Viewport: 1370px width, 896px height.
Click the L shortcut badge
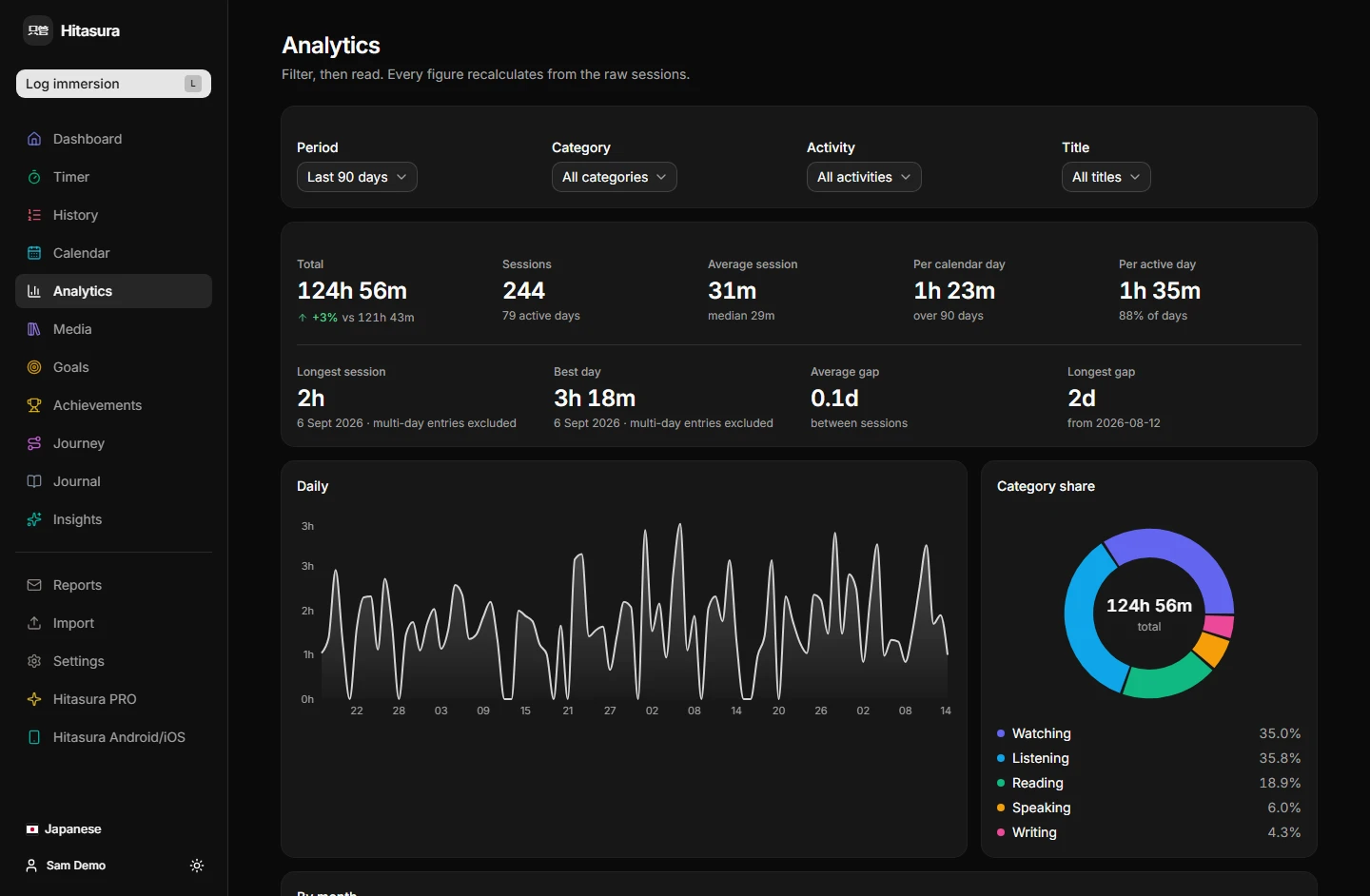click(193, 84)
